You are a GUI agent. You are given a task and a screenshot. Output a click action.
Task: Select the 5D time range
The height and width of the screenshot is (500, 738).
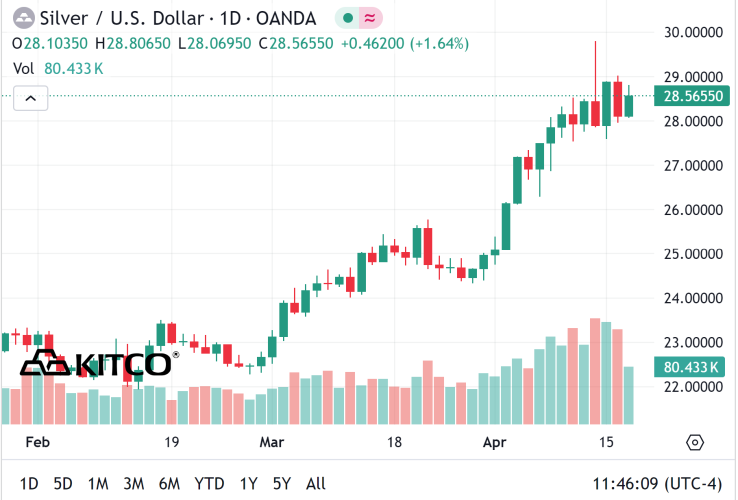(63, 484)
